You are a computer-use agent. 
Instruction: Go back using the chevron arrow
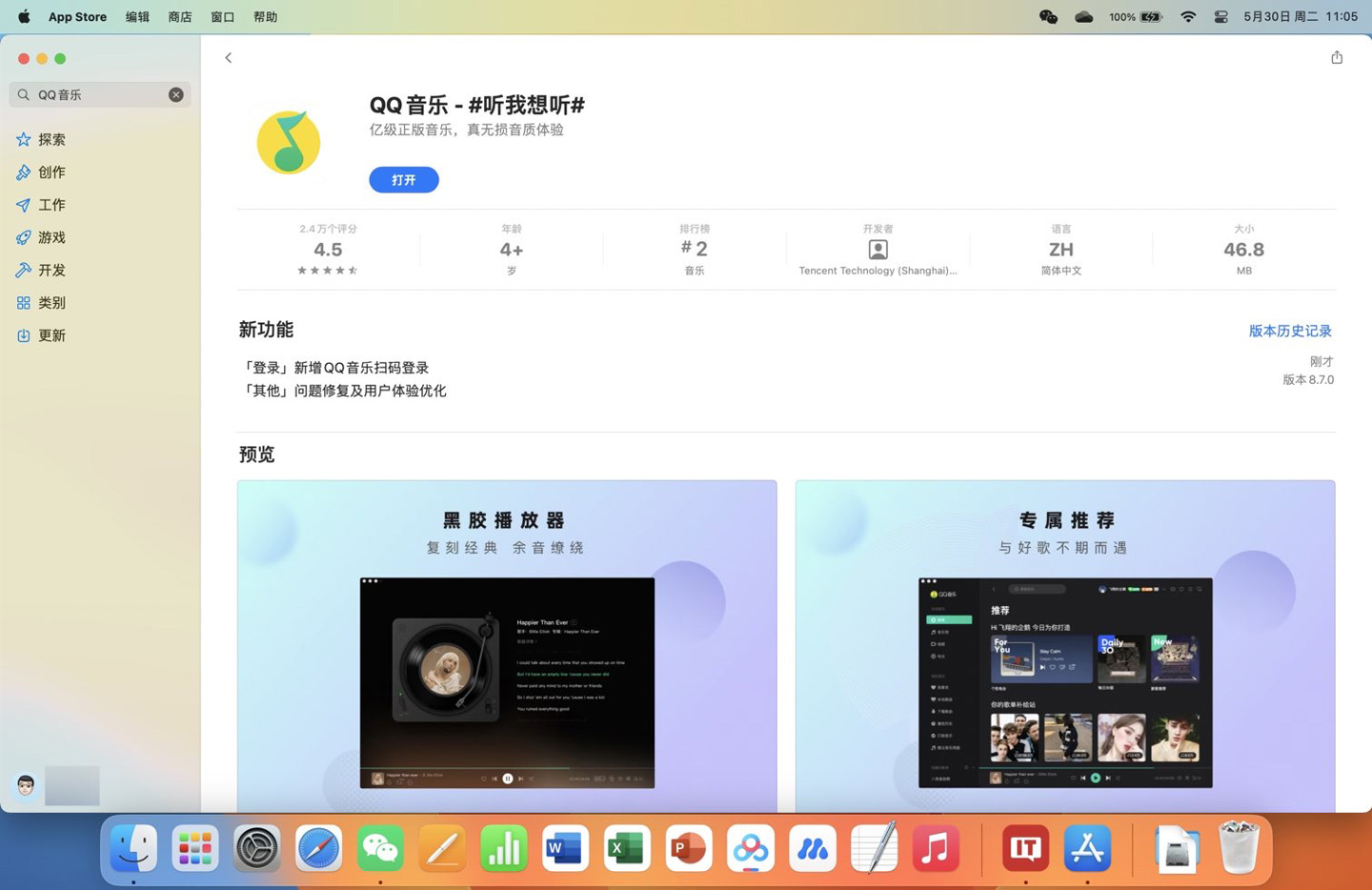229,58
